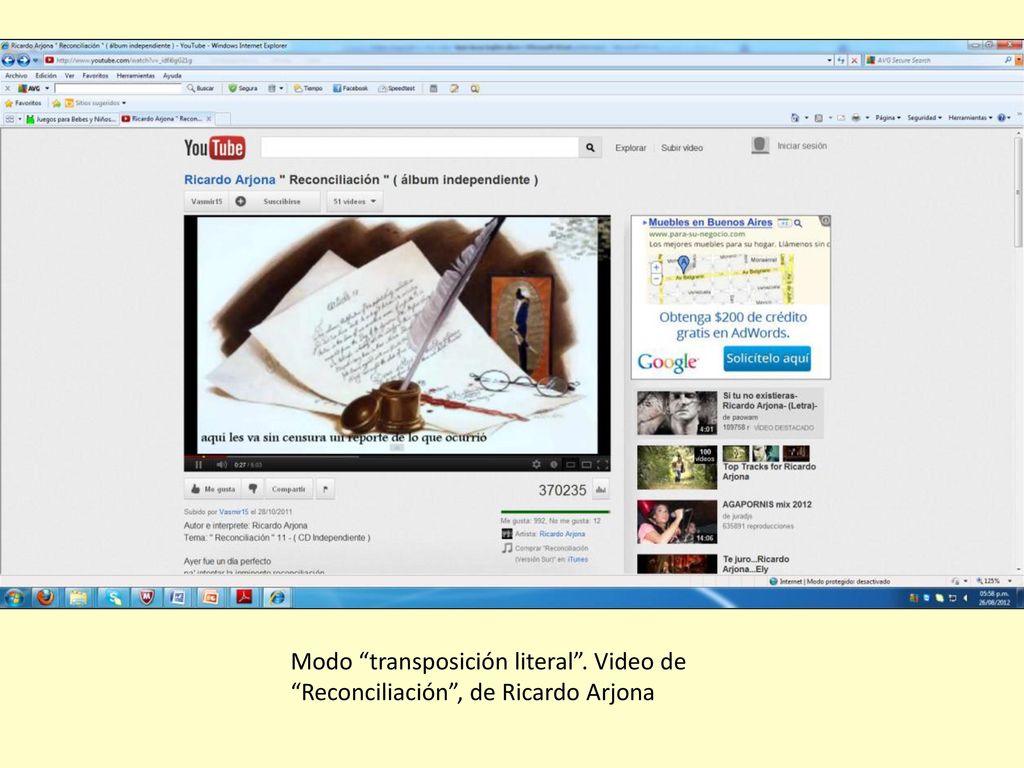Click the IE Home toolbar icon
This screenshot has height=768, width=1024.
(795, 118)
